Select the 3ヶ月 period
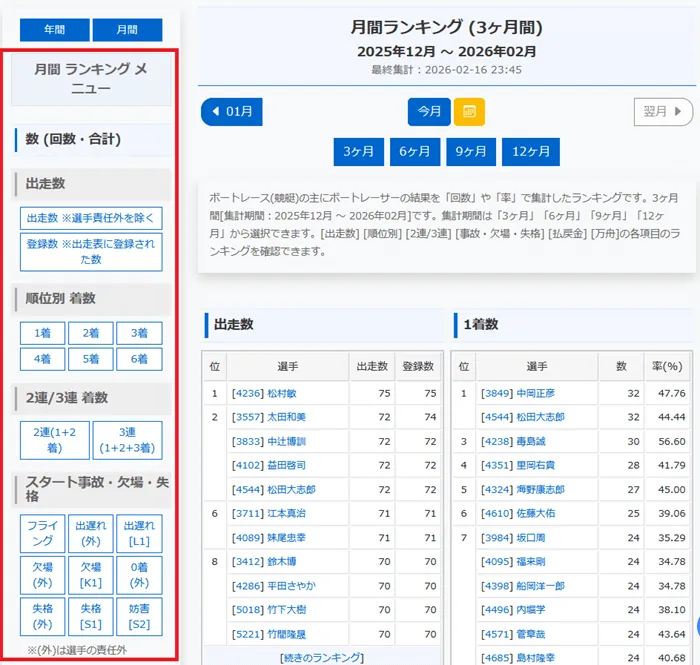Viewport: 700px width, 665px height. pos(358,152)
